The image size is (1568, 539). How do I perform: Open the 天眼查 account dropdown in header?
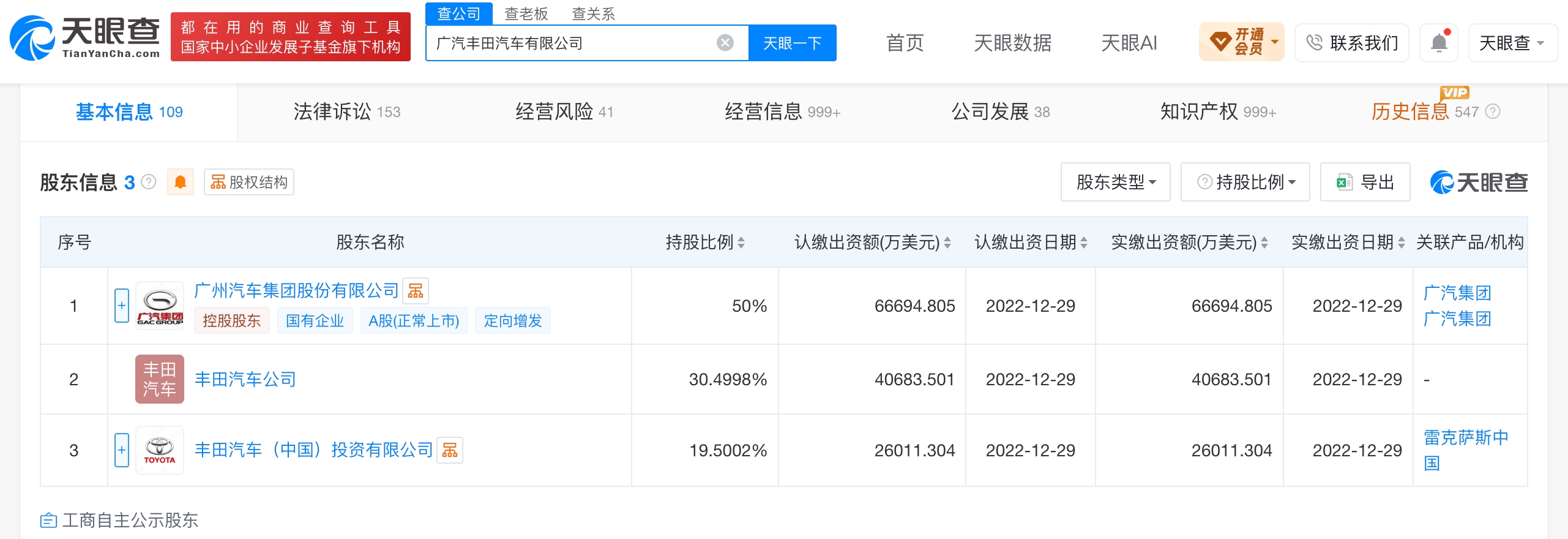1512,43
